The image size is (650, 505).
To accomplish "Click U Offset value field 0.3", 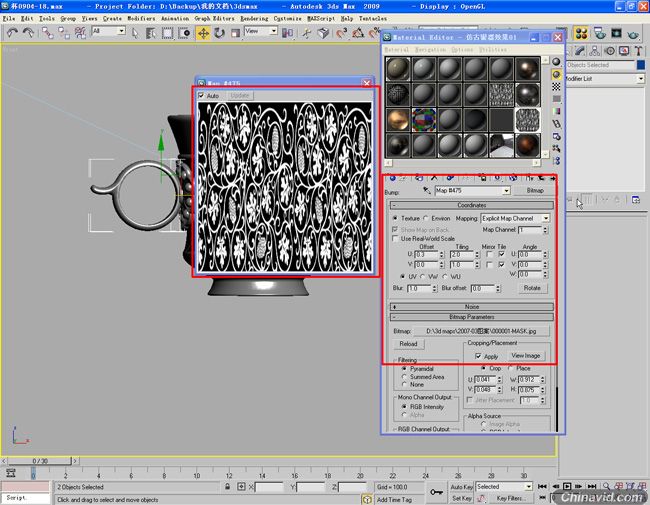I will click(x=426, y=254).
